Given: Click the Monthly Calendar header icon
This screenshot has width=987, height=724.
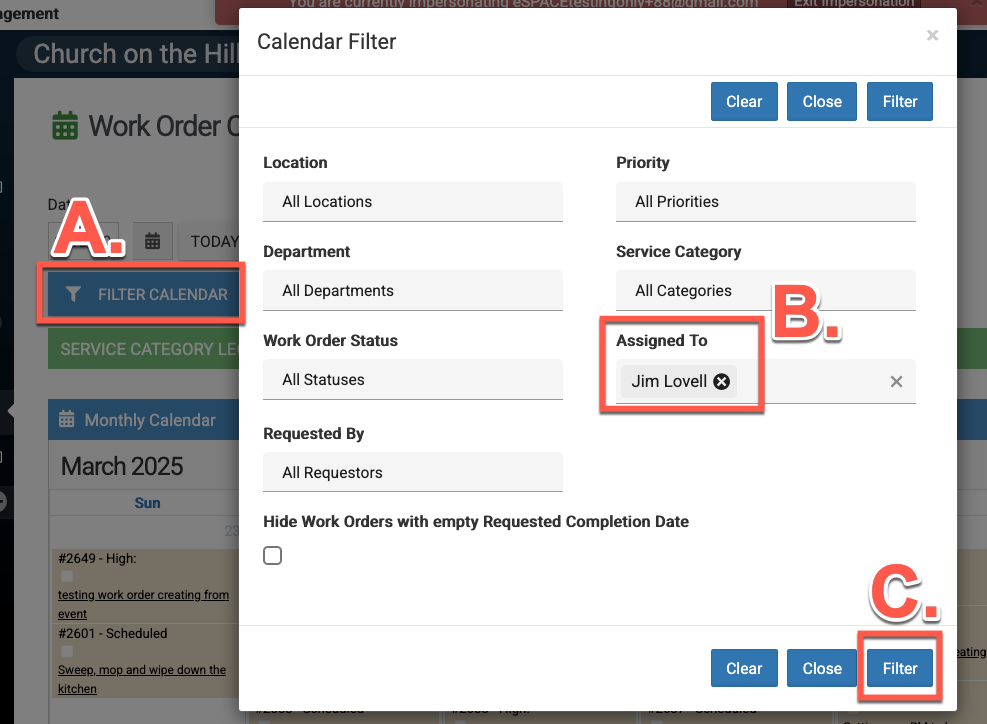Looking at the screenshot, I should tap(67, 420).
